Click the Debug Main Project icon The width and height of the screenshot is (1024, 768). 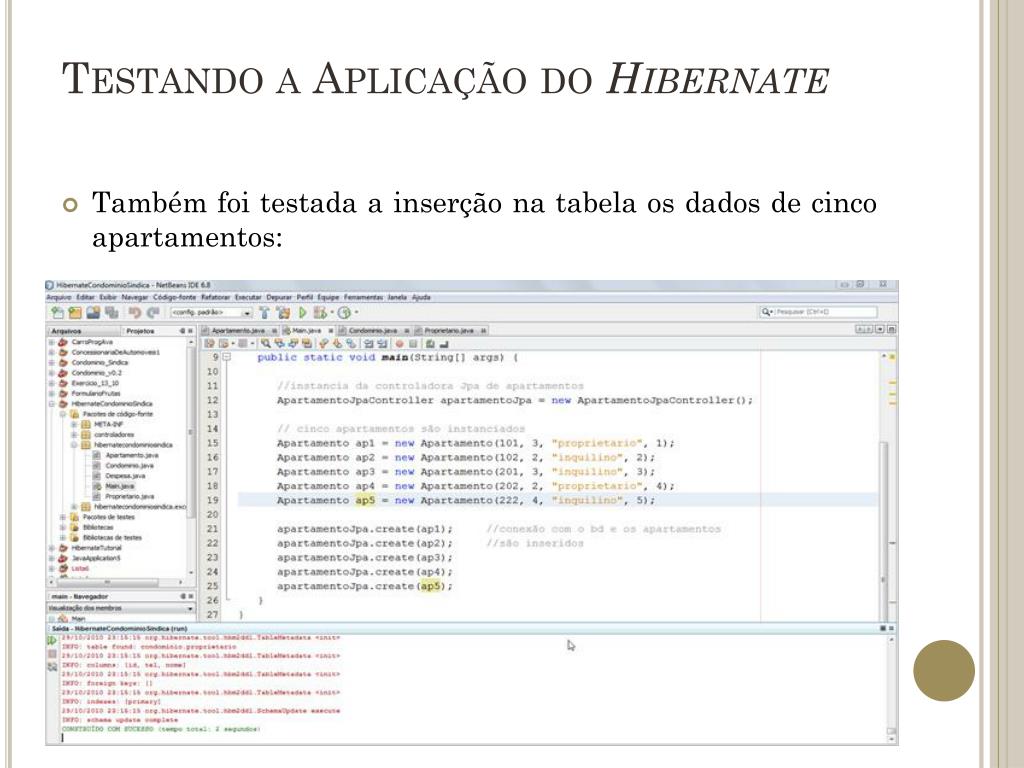coord(320,312)
